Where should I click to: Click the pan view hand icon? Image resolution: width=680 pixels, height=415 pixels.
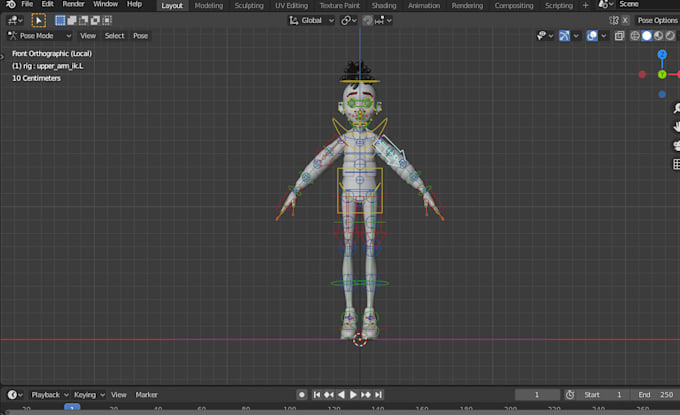[x=676, y=127]
